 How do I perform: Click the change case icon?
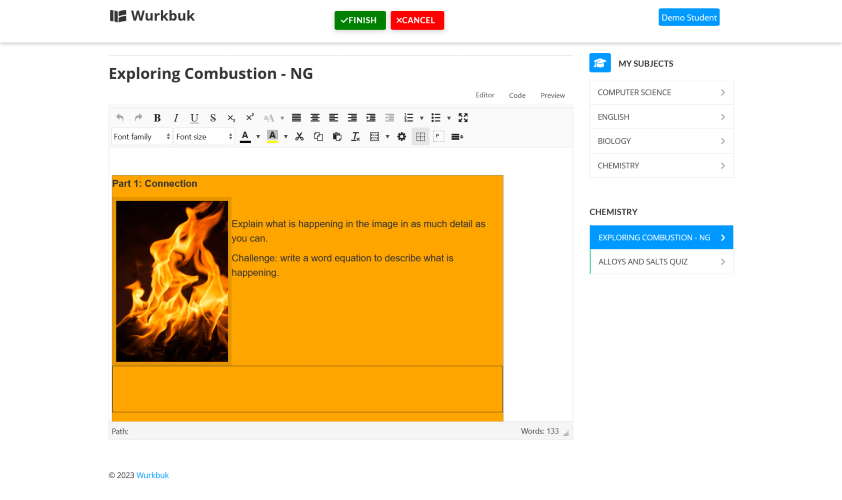pos(269,118)
